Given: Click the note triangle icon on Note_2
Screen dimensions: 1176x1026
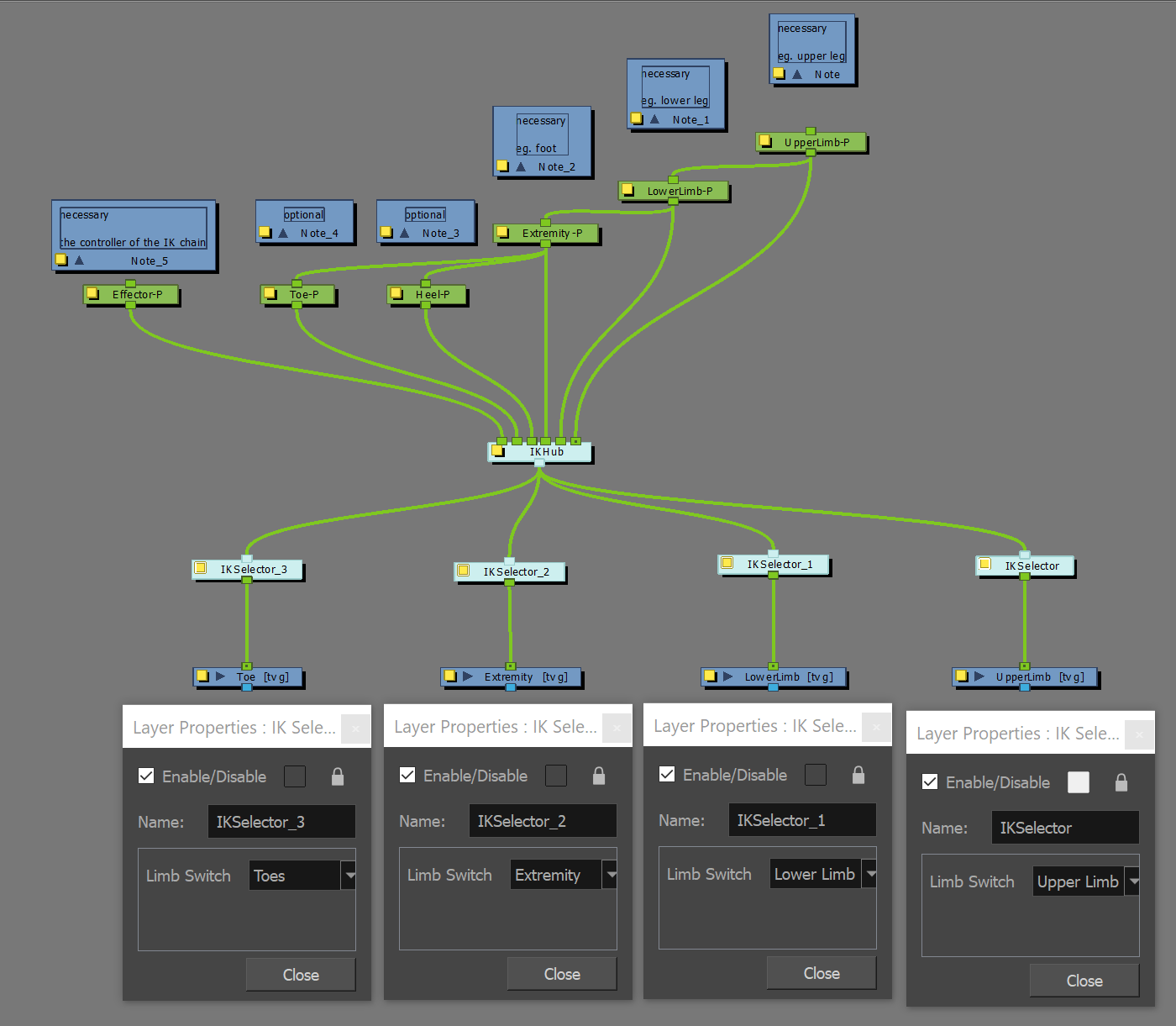Looking at the screenshot, I should (x=521, y=166).
